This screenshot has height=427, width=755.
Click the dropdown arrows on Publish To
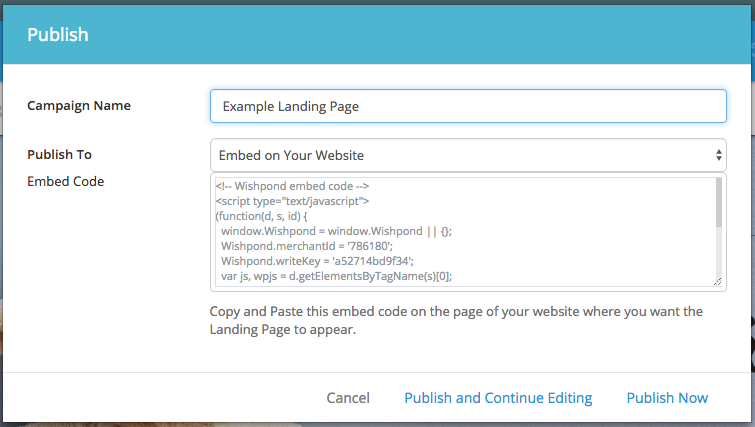coord(718,155)
